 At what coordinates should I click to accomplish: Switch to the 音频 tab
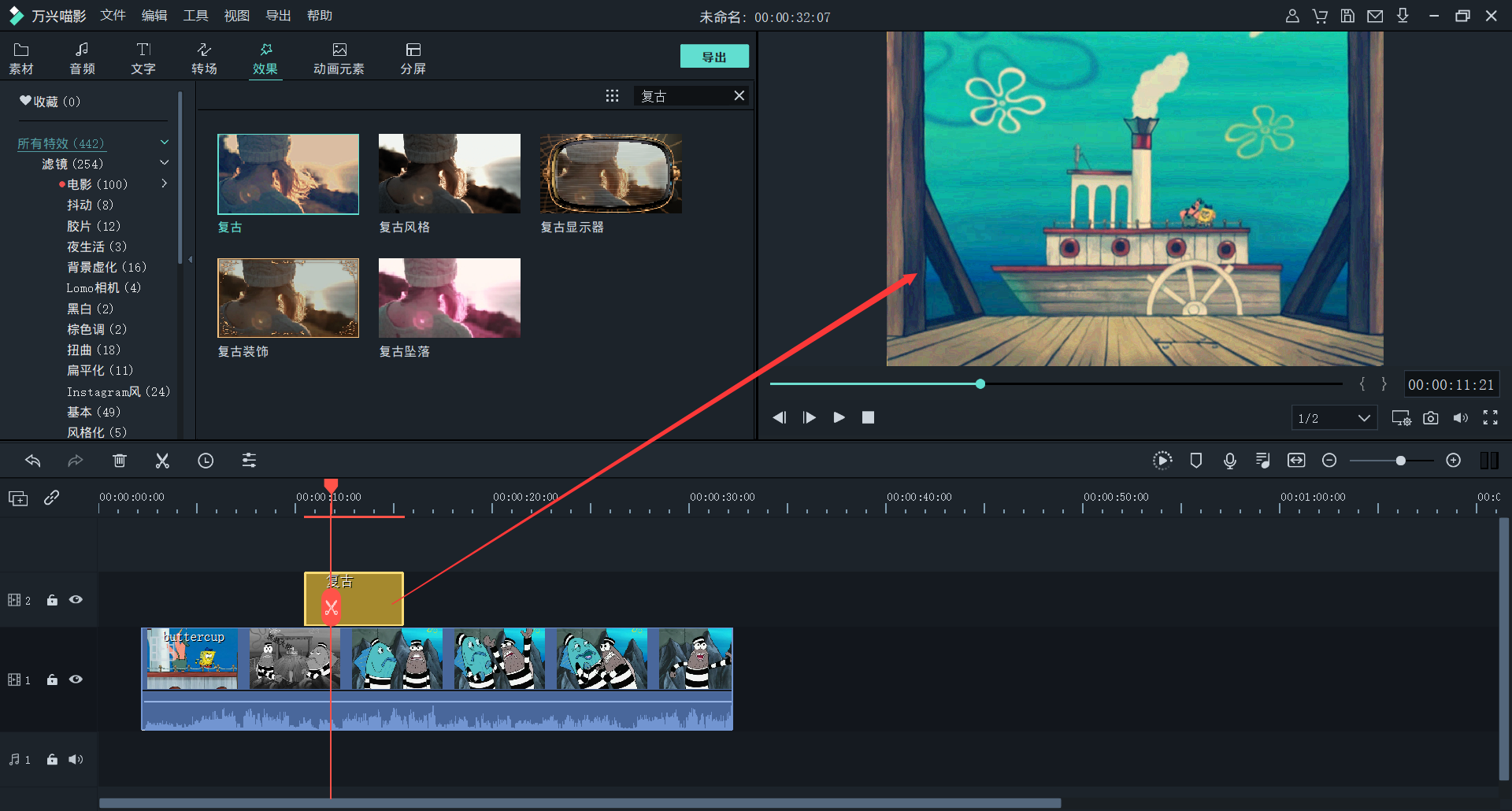pyautogui.click(x=82, y=59)
